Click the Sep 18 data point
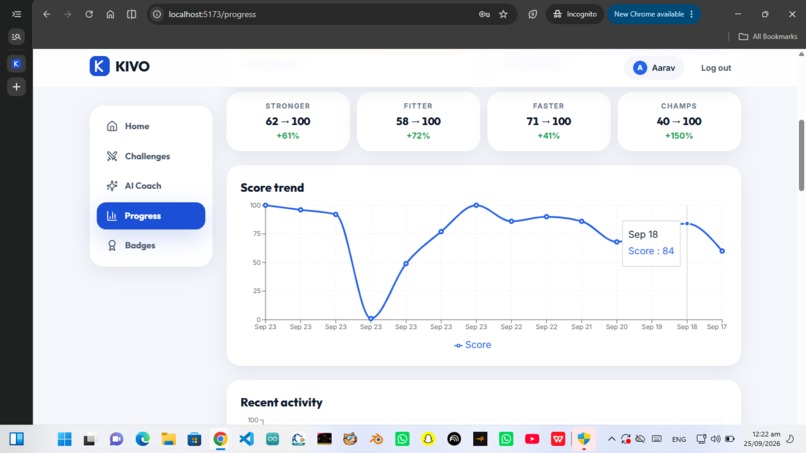 tap(687, 224)
